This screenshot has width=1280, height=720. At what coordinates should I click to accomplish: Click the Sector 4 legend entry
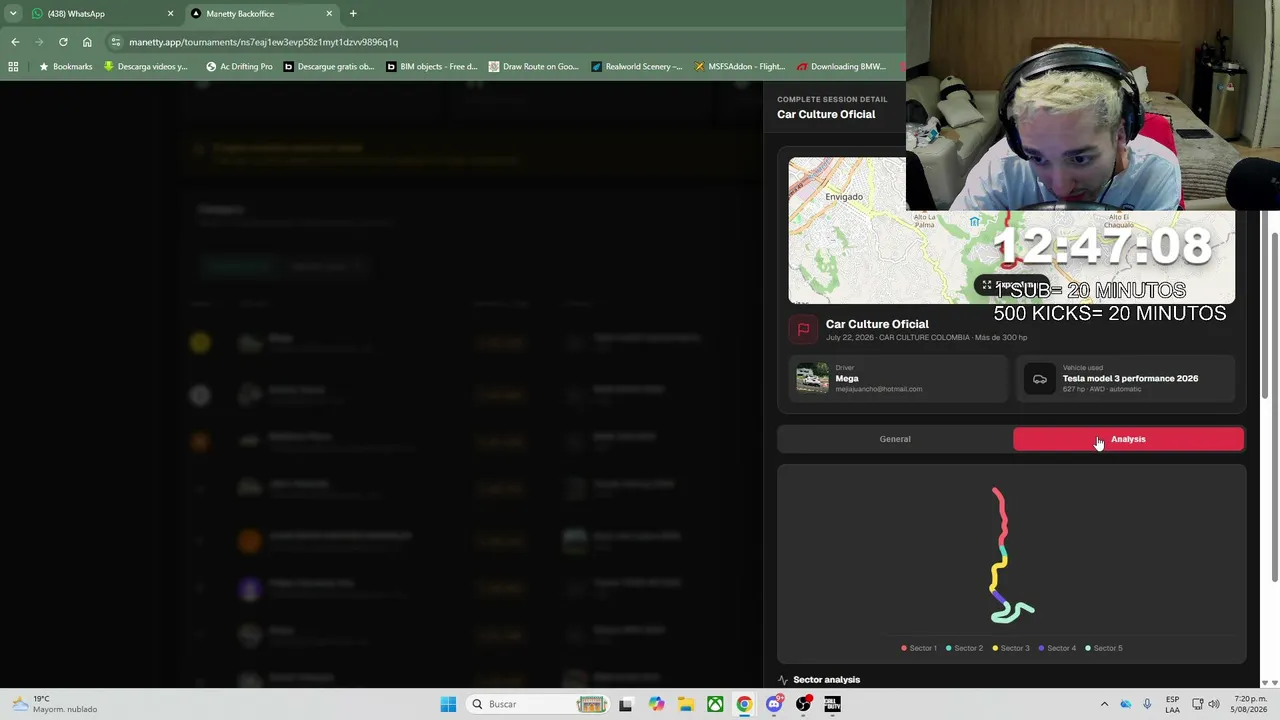point(1057,648)
